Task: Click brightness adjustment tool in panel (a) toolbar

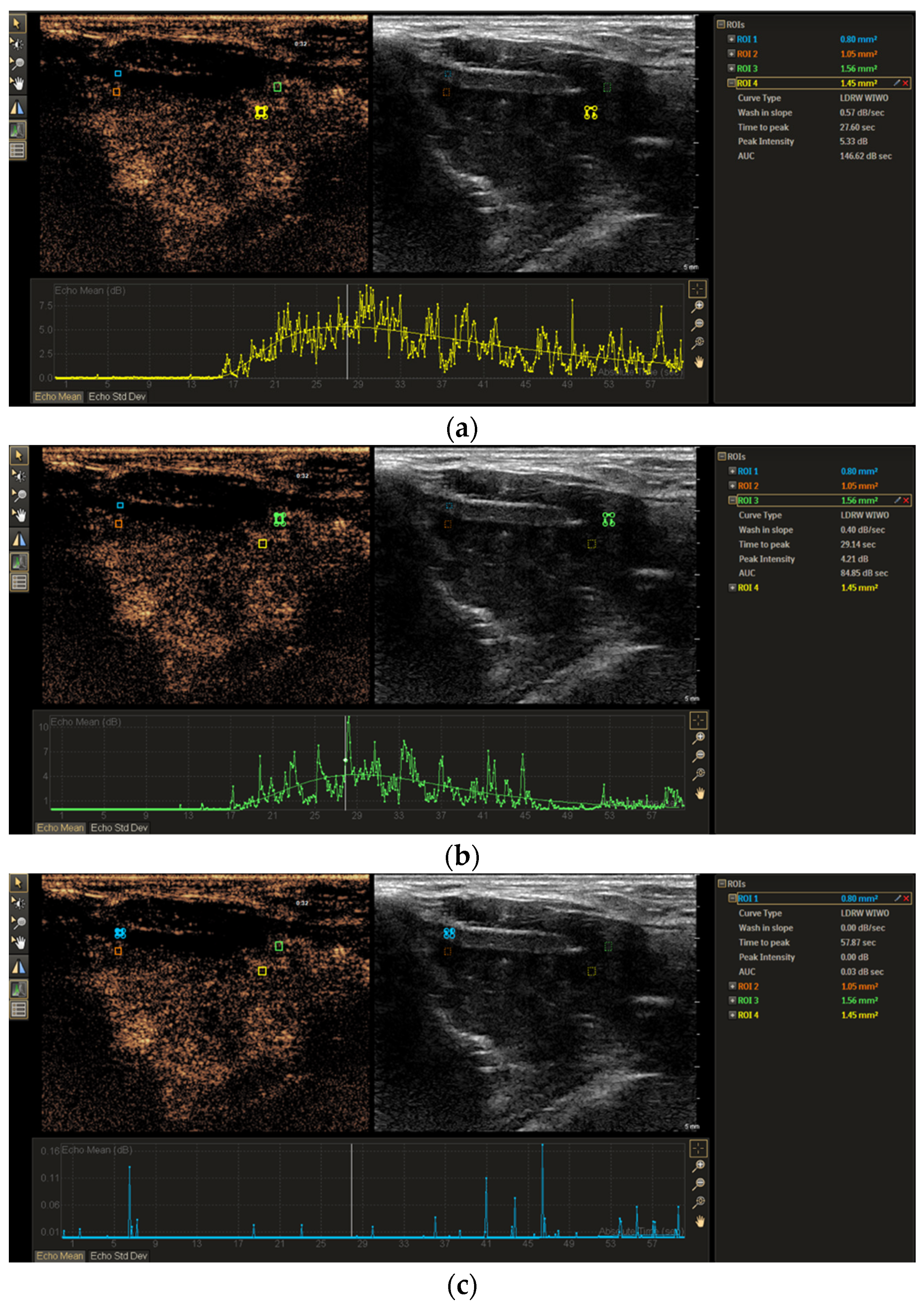Action: click(x=17, y=44)
